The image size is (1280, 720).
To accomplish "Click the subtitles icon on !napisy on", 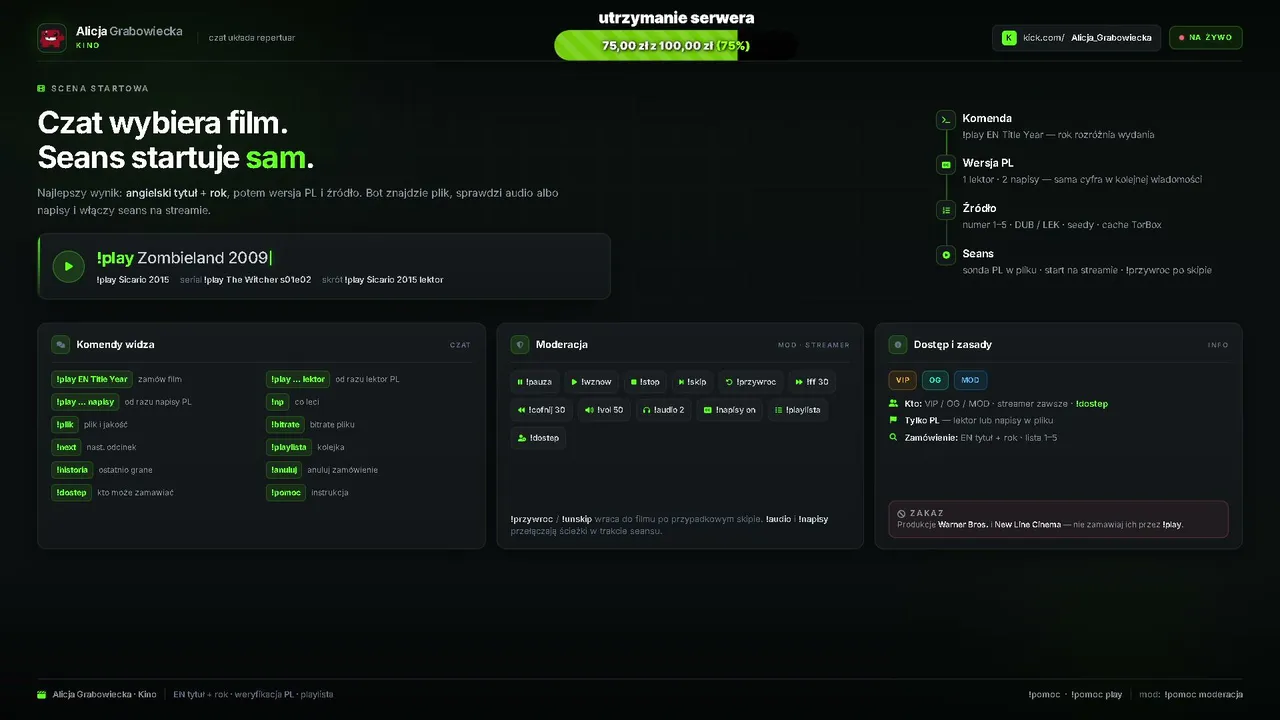I will tap(708, 410).
